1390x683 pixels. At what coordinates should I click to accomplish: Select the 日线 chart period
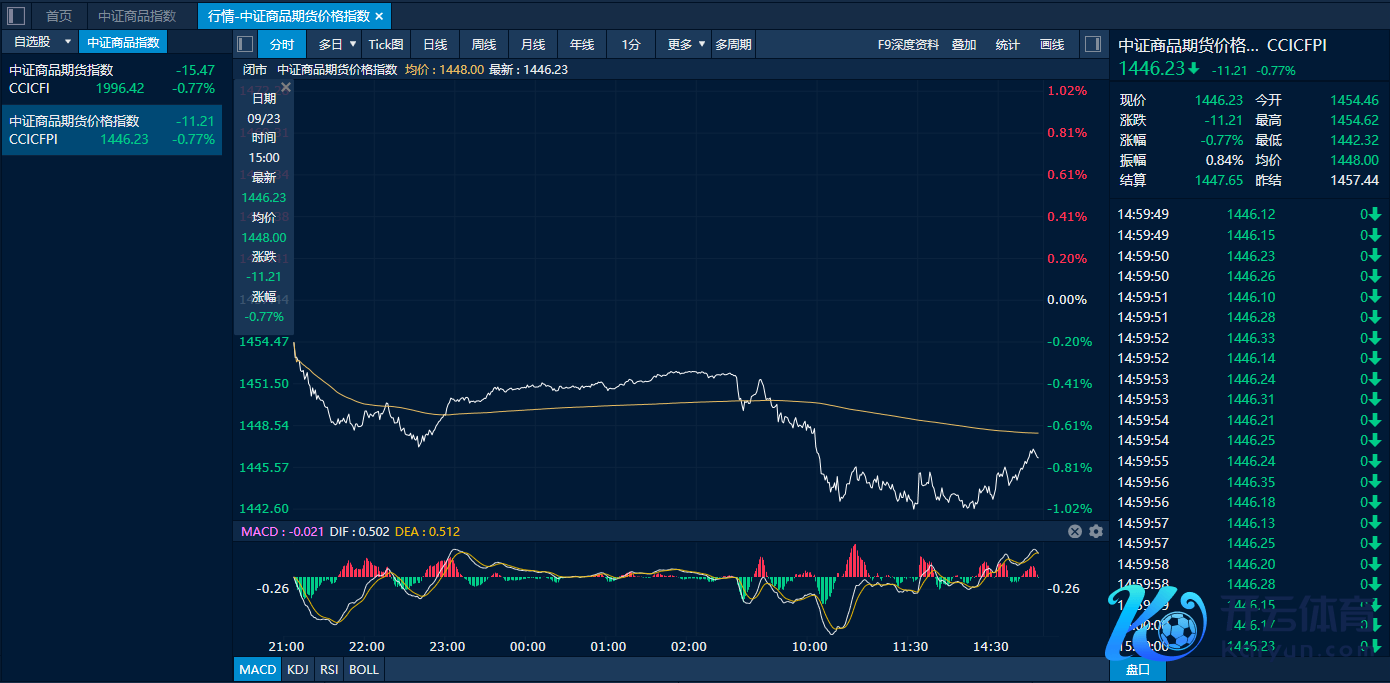coord(435,44)
